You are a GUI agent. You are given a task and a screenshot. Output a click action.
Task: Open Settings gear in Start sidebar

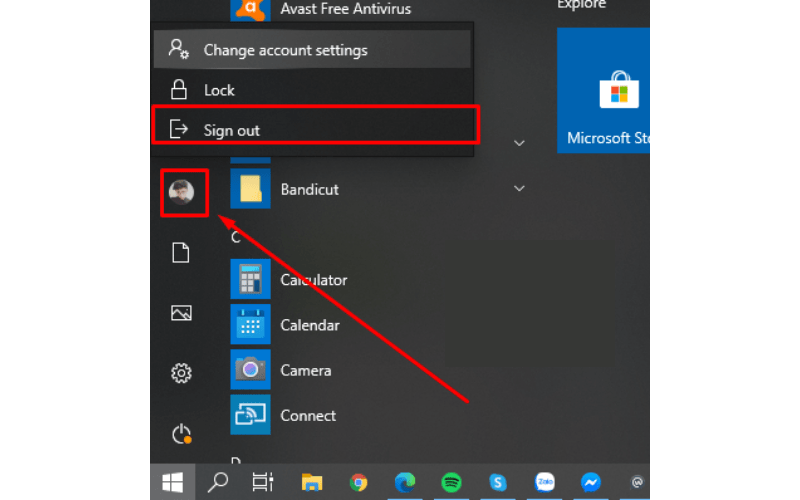(181, 373)
